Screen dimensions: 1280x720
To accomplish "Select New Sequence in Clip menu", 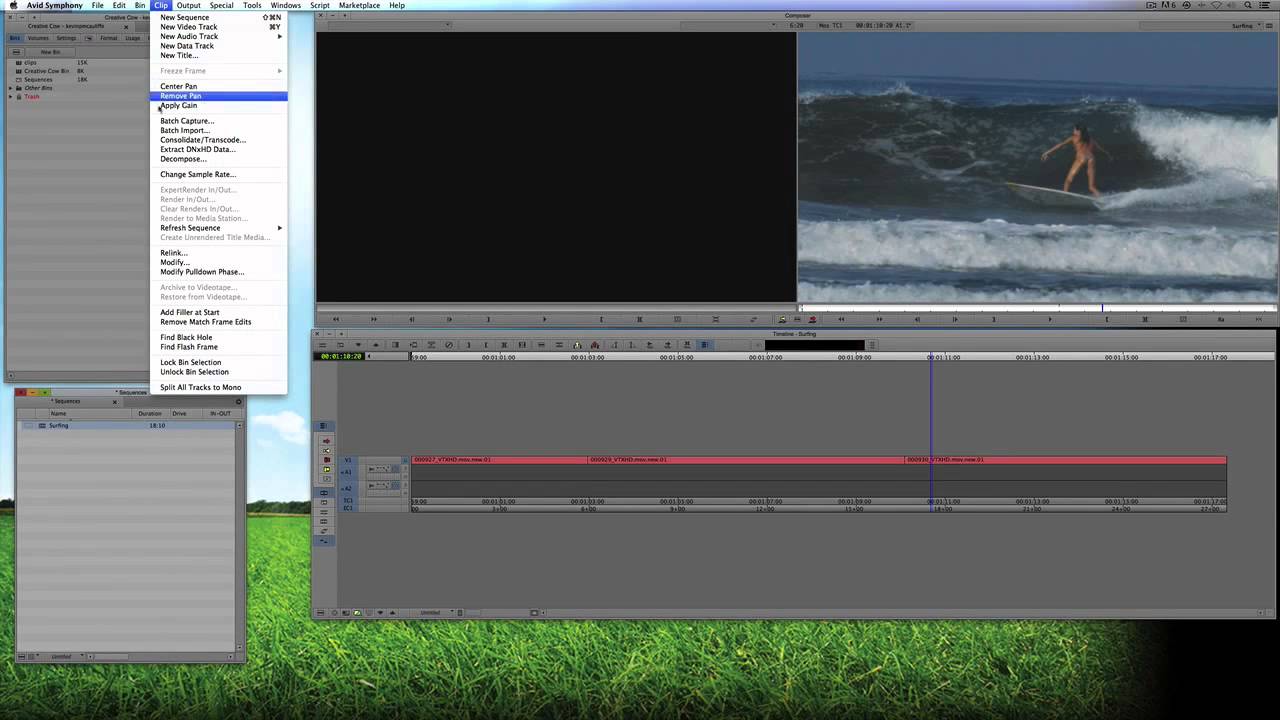I will tap(219, 17).
